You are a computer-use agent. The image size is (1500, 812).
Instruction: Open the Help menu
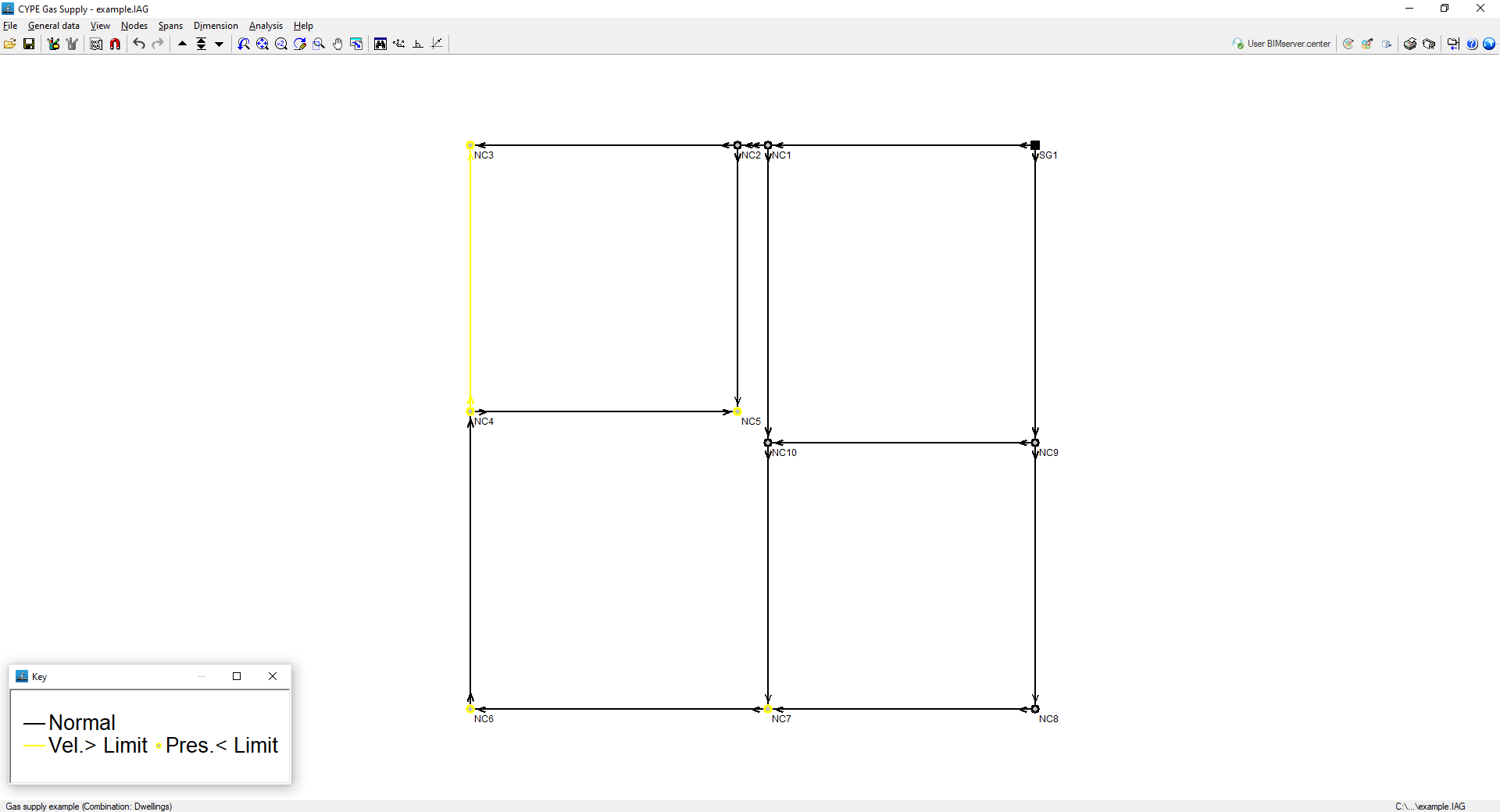[x=303, y=26]
